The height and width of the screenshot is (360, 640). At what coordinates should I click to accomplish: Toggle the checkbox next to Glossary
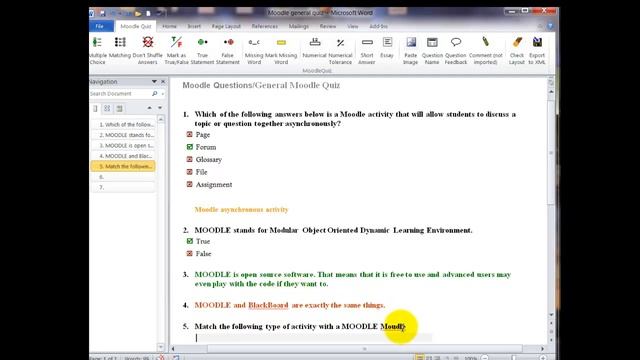coord(189,159)
